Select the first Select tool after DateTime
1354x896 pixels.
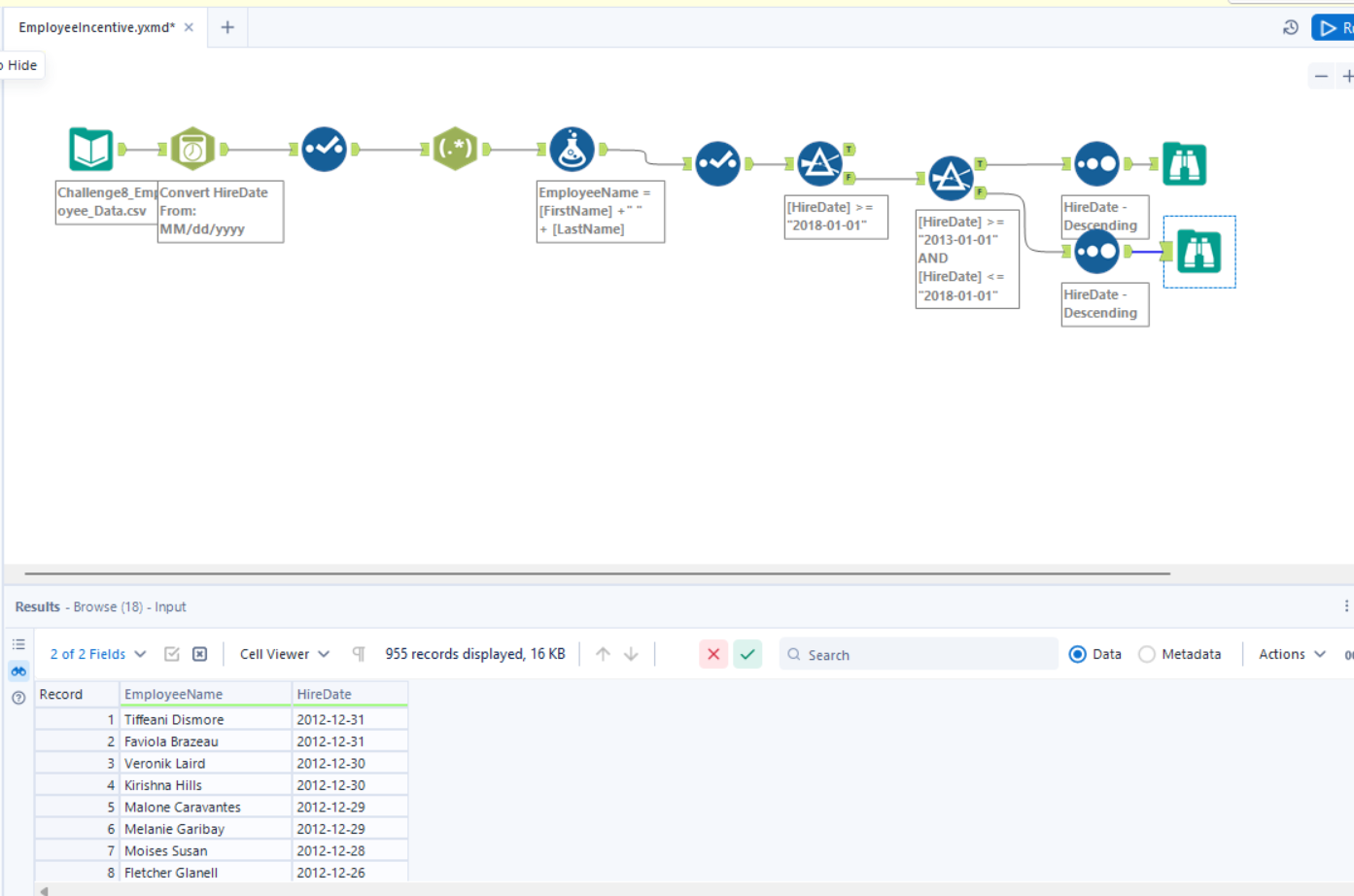(x=324, y=150)
